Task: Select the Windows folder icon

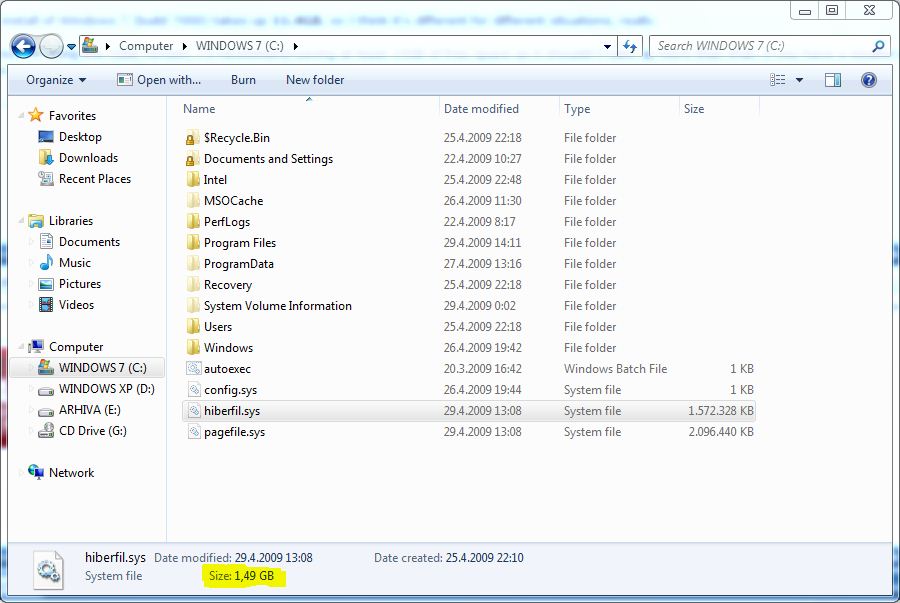Action: click(192, 348)
